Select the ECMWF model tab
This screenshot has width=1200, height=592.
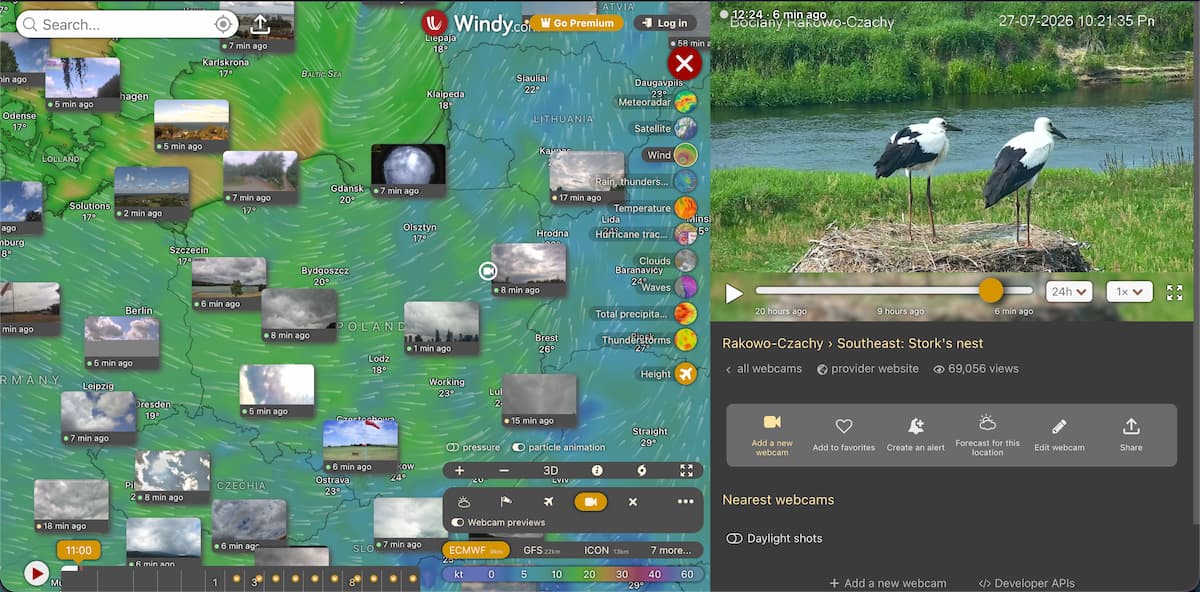pos(476,550)
